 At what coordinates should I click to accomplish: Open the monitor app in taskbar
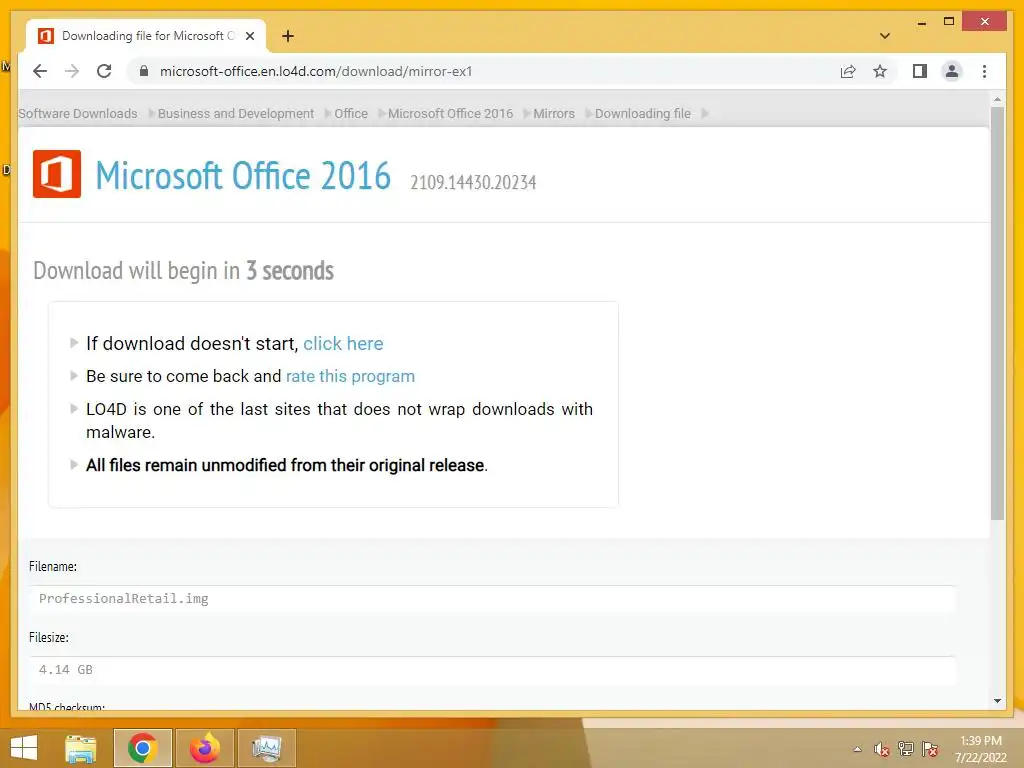[x=266, y=748]
